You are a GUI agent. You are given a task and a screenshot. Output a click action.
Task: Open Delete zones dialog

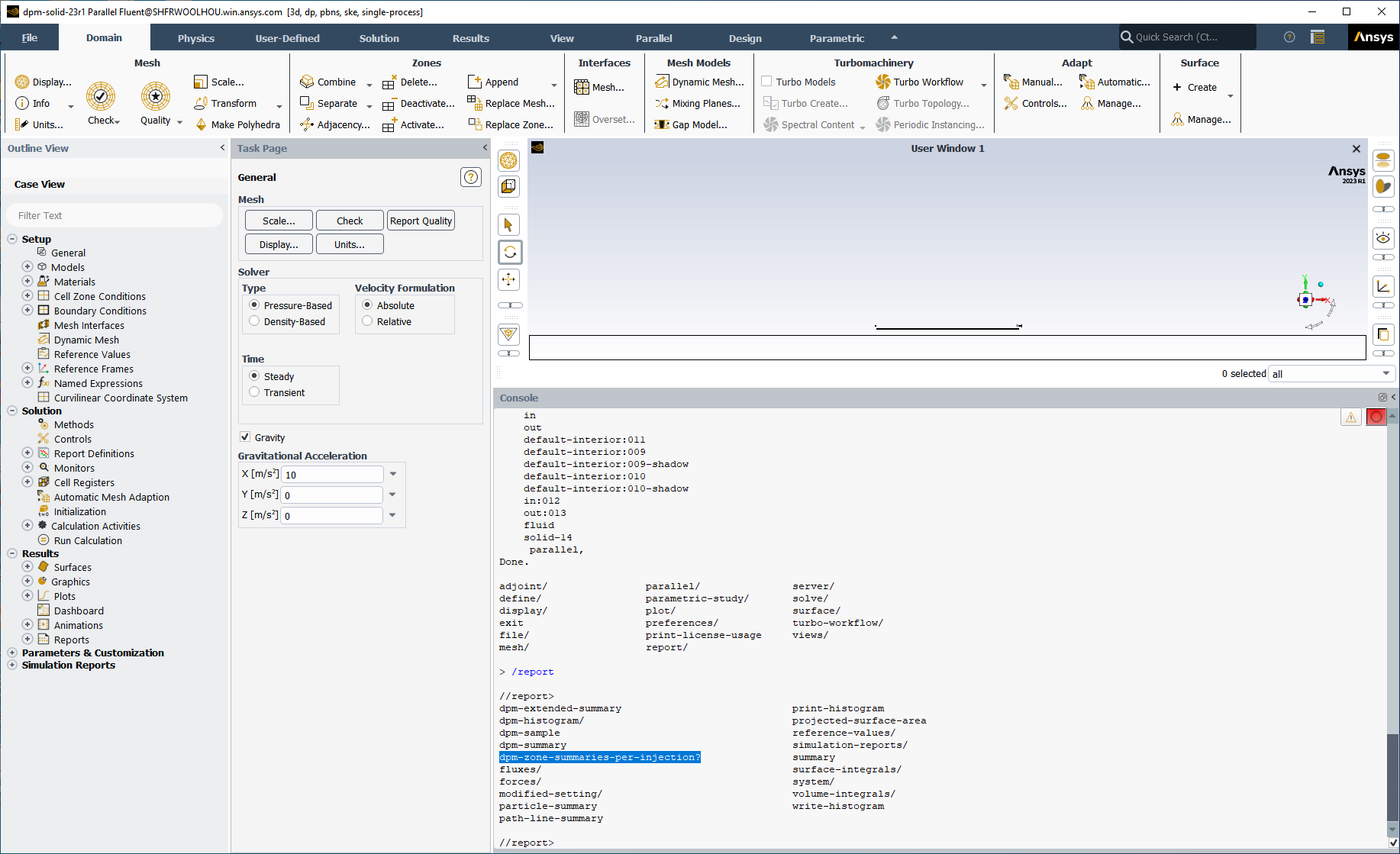410,82
